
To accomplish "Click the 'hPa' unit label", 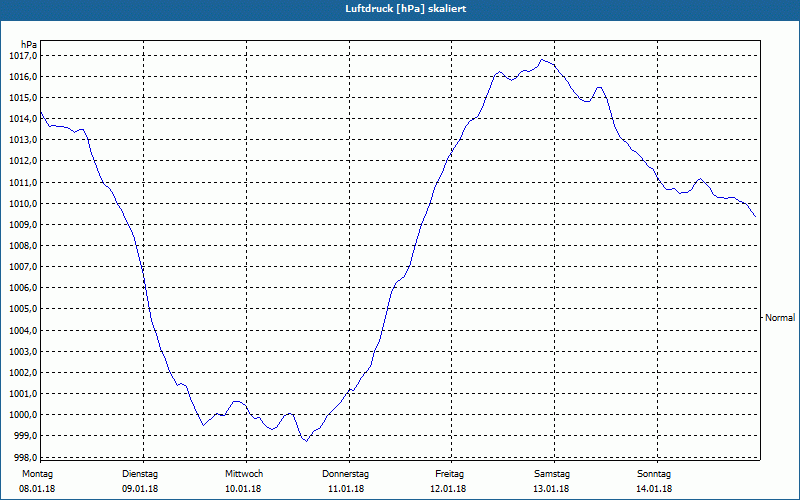I will coord(29,45).
